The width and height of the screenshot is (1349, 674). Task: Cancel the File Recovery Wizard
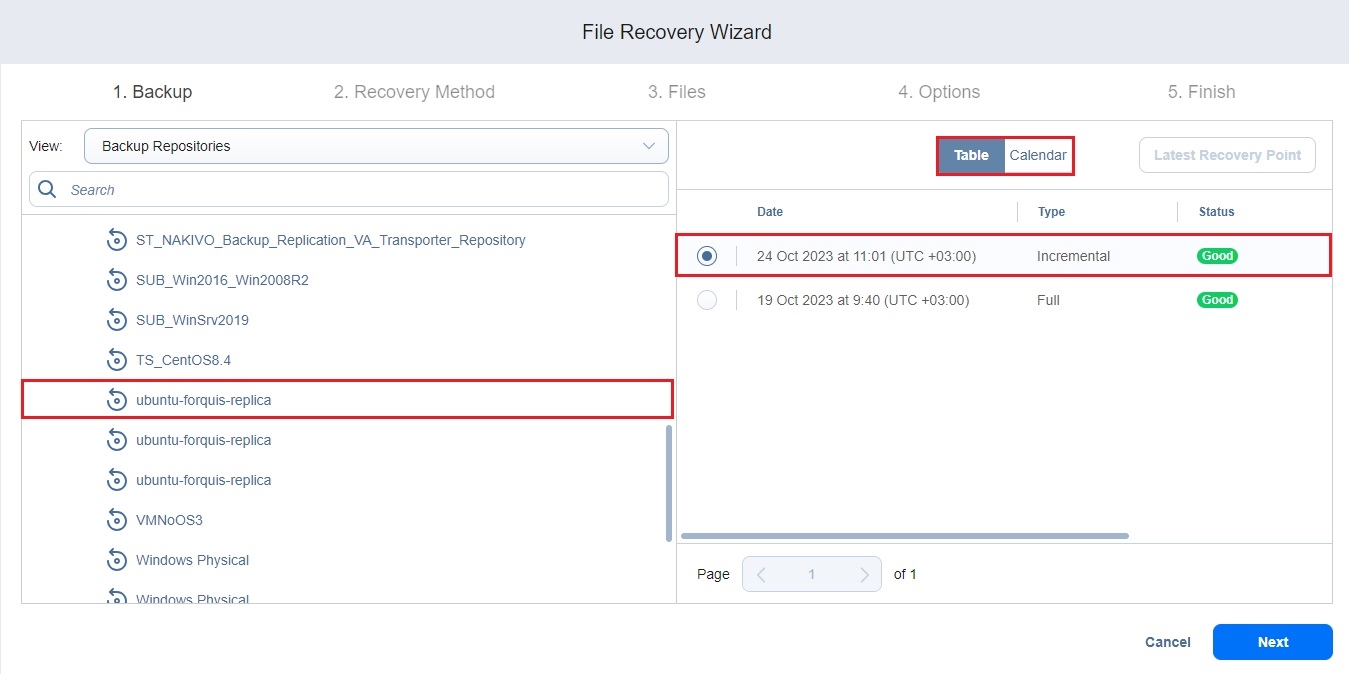[1167, 642]
